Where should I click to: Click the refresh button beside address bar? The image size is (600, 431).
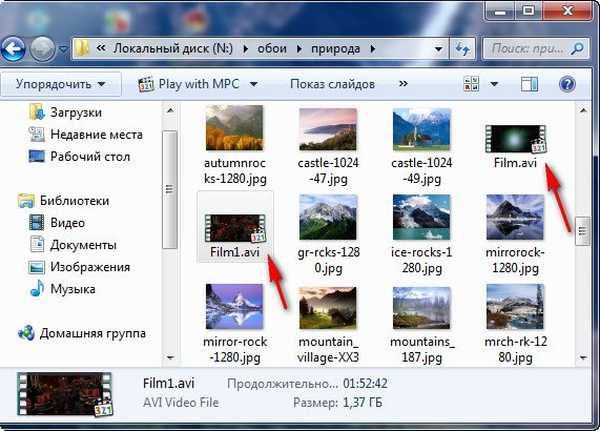pyautogui.click(x=463, y=48)
